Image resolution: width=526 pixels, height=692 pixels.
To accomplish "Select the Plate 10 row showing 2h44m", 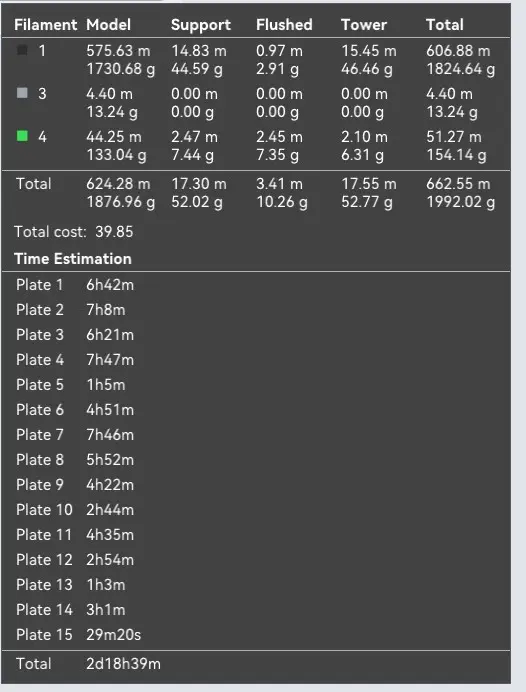I will (256, 510).
